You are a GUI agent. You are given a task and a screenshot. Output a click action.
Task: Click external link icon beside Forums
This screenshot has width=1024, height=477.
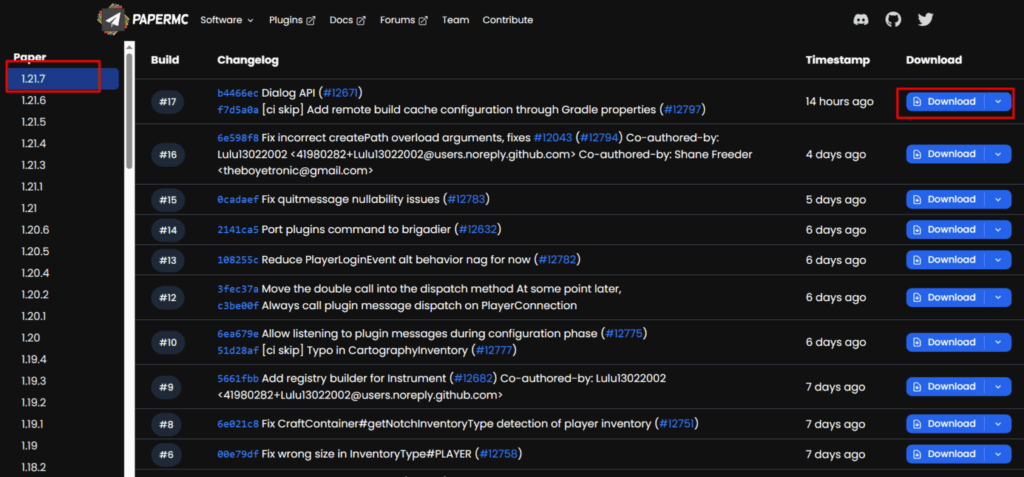click(423, 20)
